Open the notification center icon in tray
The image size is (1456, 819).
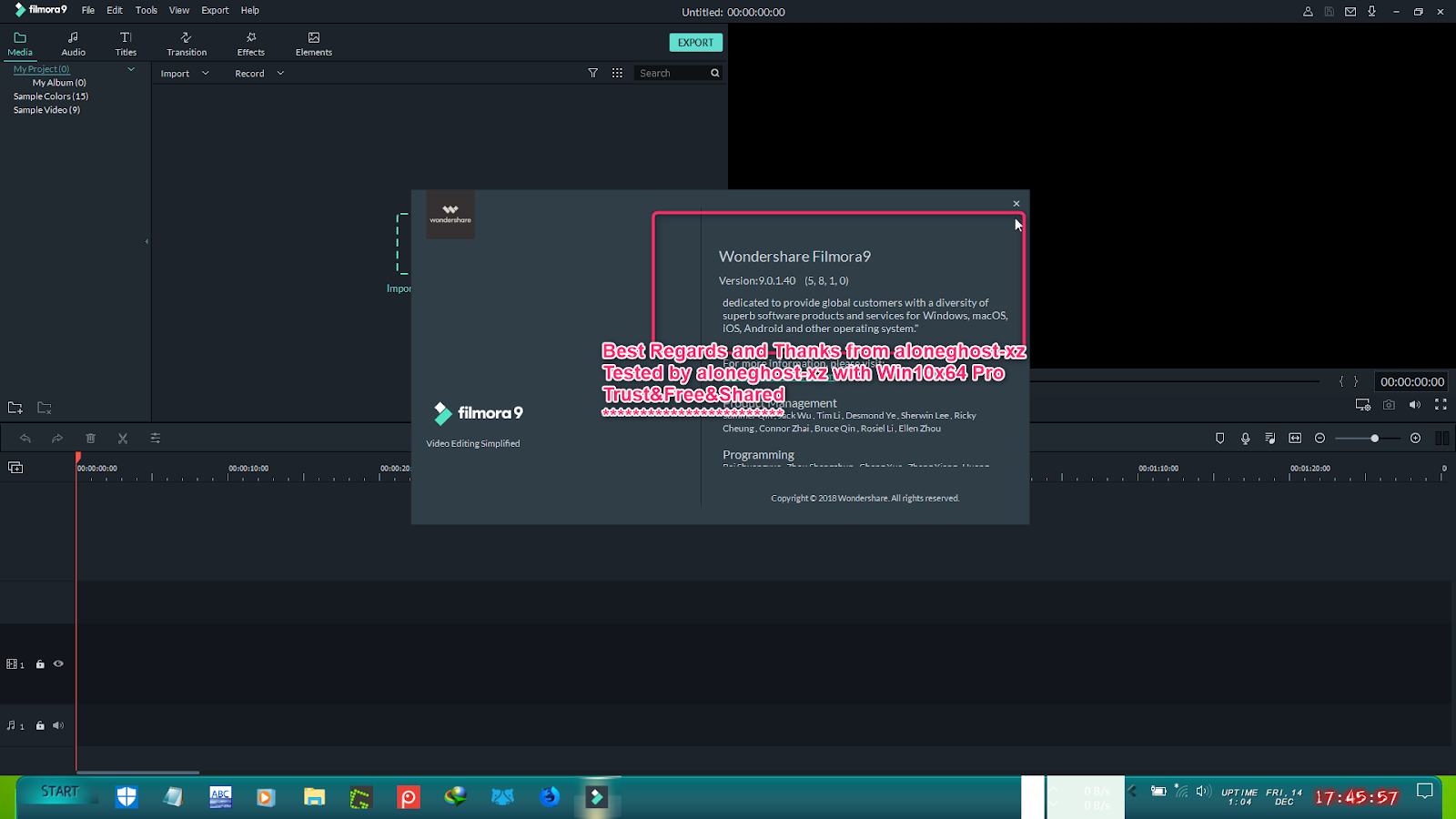[x=1425, y=792]
